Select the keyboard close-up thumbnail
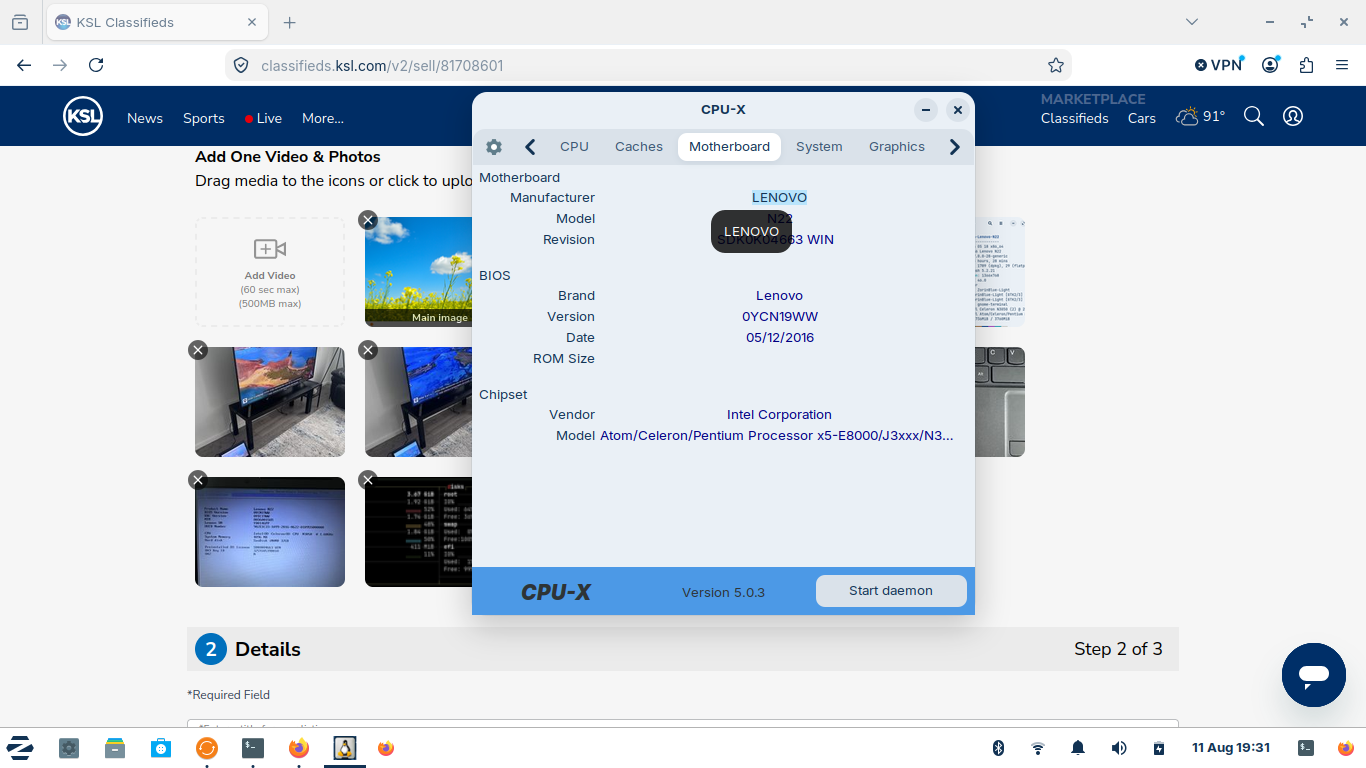The height and width of the screenshot is (768, 1366). pos(1000,402)
